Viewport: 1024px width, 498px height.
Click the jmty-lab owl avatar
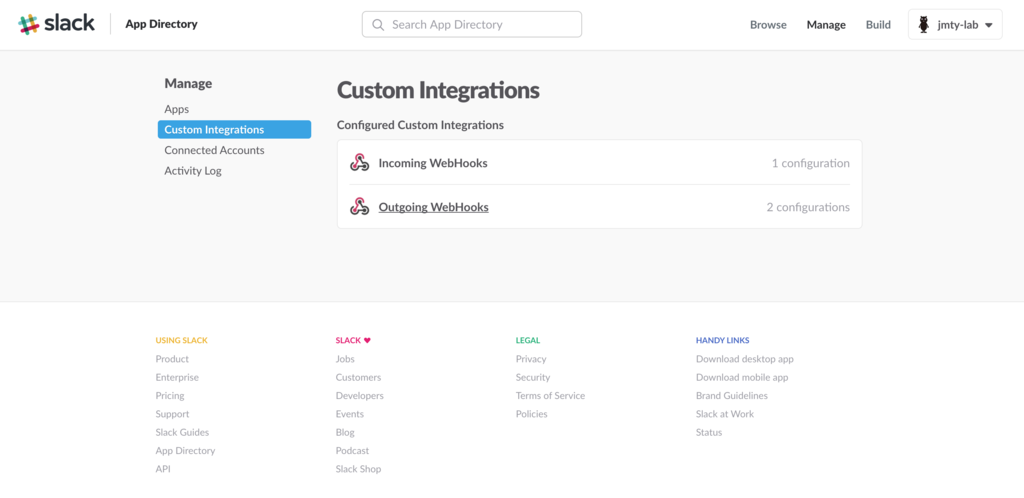tap(923, 25)
